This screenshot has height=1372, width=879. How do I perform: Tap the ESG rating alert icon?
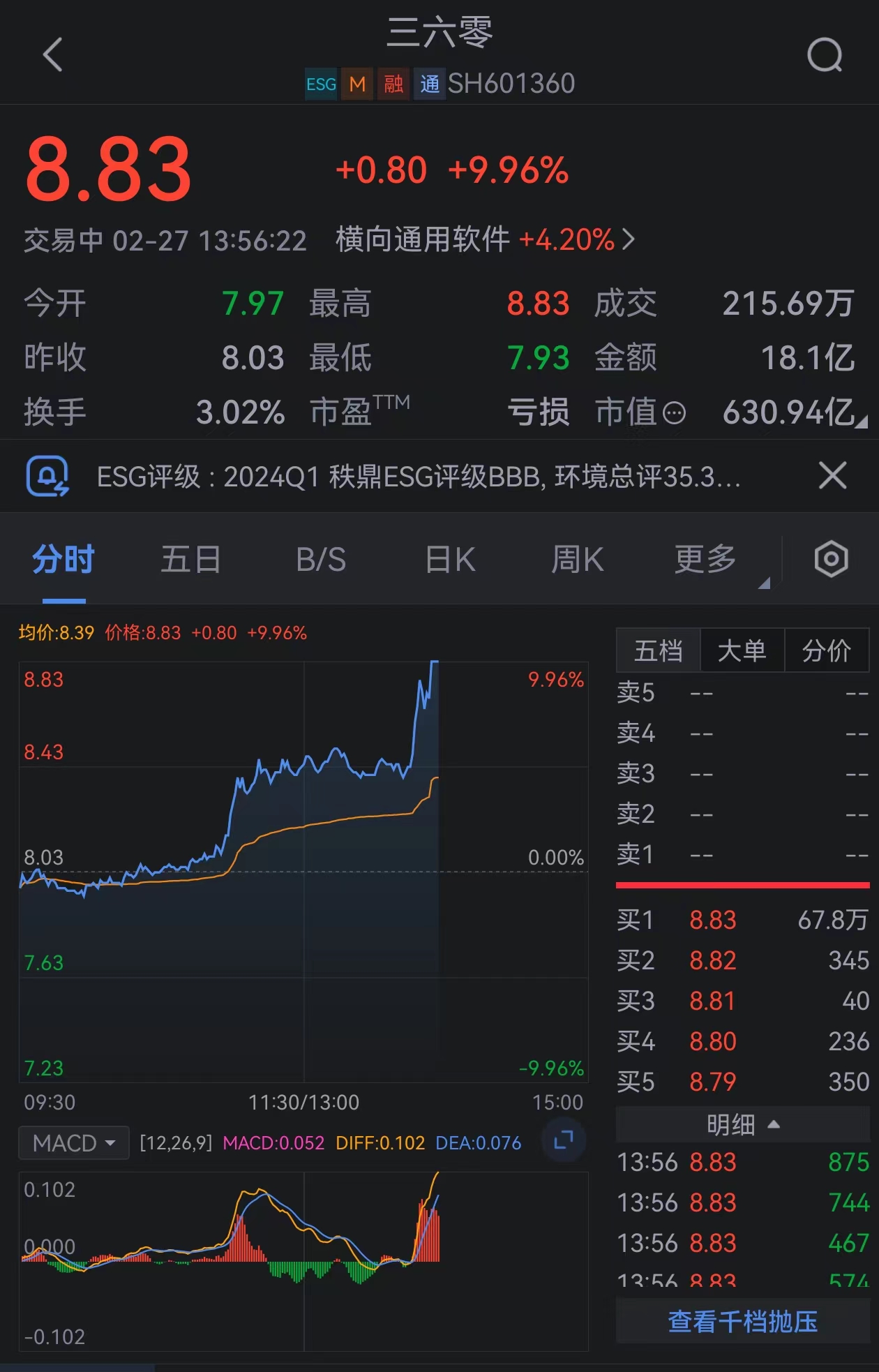tap(47, 477)
